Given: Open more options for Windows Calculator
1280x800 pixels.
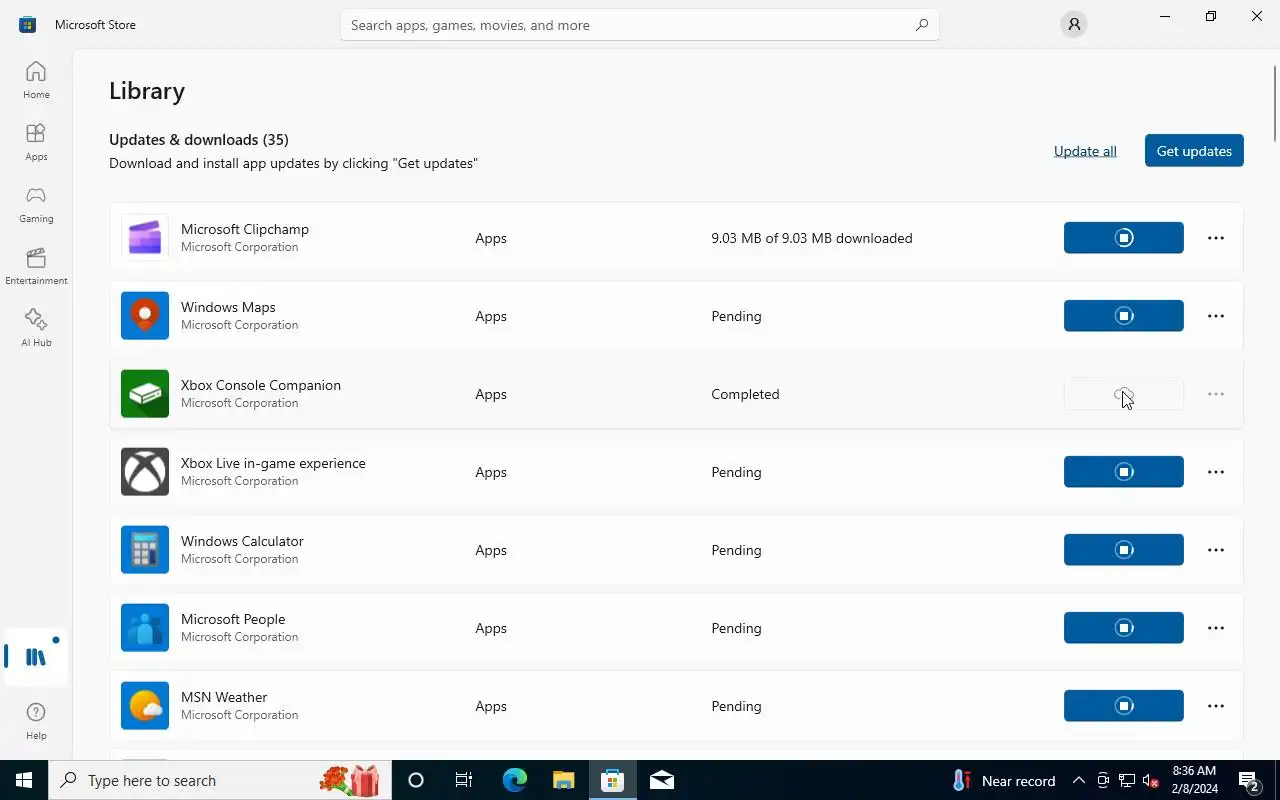Looking at the screenshot, I should [x=1216, y=550].
